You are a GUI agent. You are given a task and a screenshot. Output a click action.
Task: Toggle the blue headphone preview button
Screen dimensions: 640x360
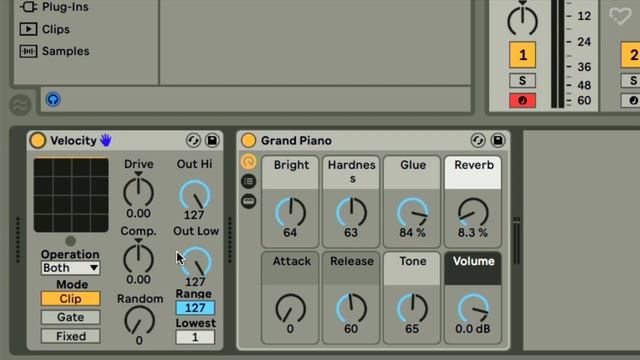tap(53, 99)
